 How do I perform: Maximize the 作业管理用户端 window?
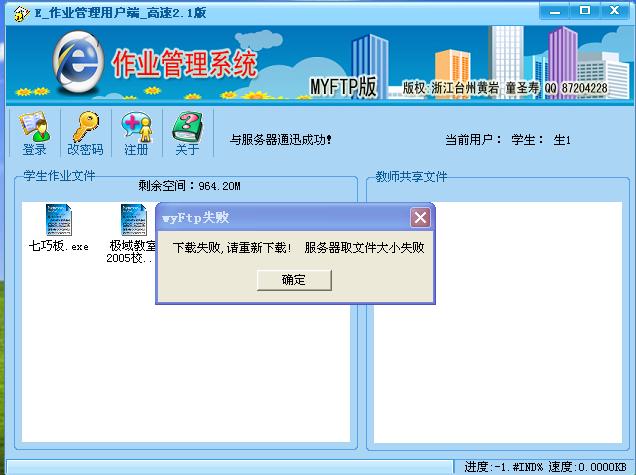584,11
